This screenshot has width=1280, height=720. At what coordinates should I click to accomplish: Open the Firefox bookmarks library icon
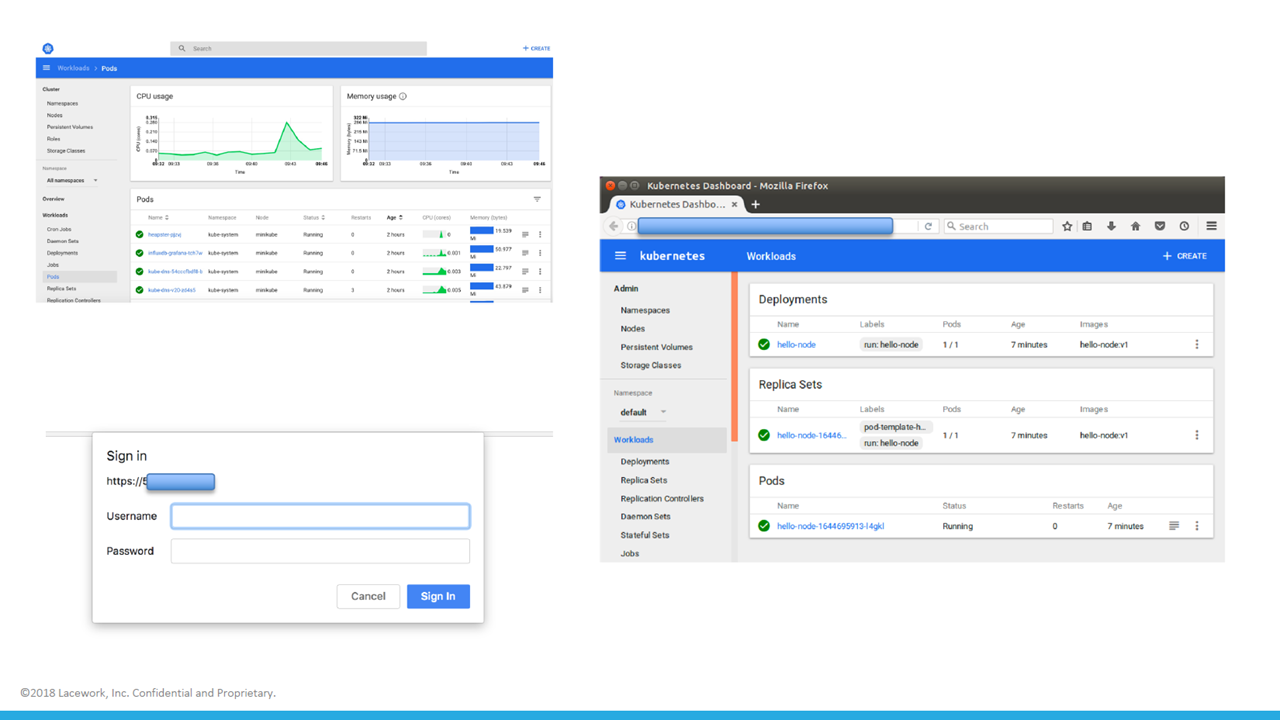tap(1088, 226)
